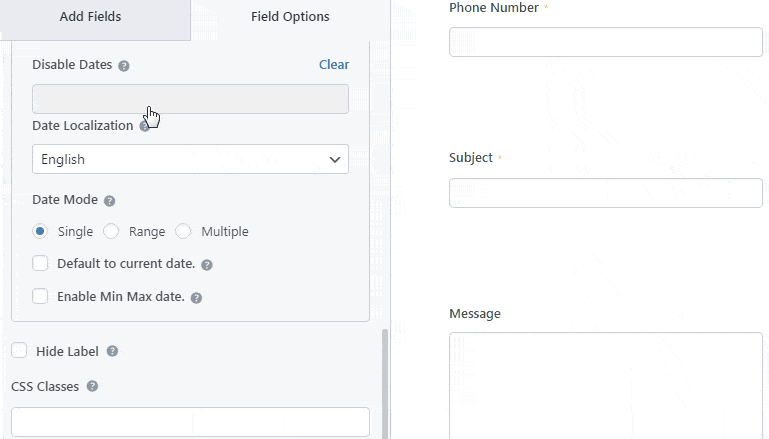Enable Default to current date checkbox

point(40,263)
